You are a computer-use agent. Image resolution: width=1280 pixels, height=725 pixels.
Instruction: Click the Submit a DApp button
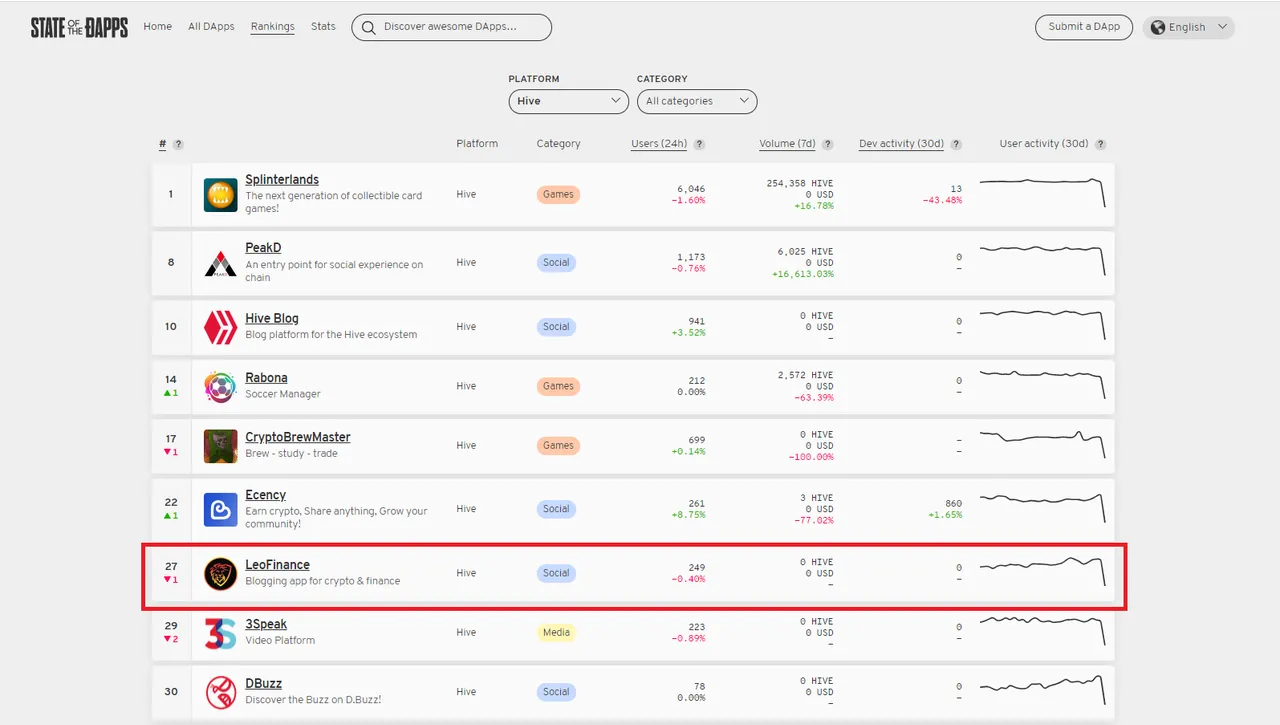click(x=1084, y=27)
